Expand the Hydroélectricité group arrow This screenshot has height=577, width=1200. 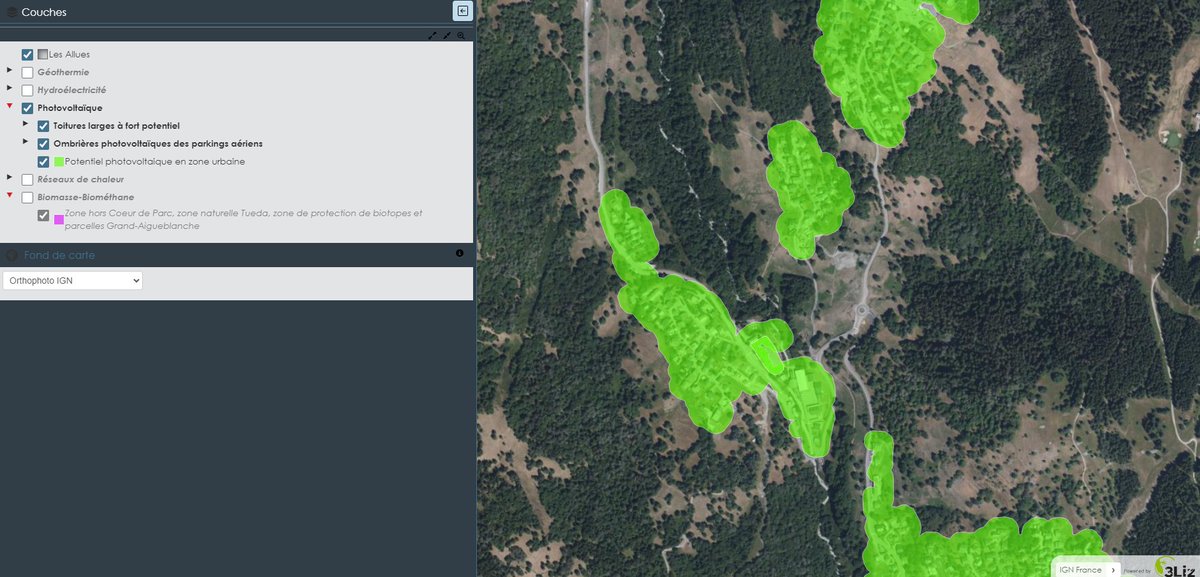click(10, 88)
